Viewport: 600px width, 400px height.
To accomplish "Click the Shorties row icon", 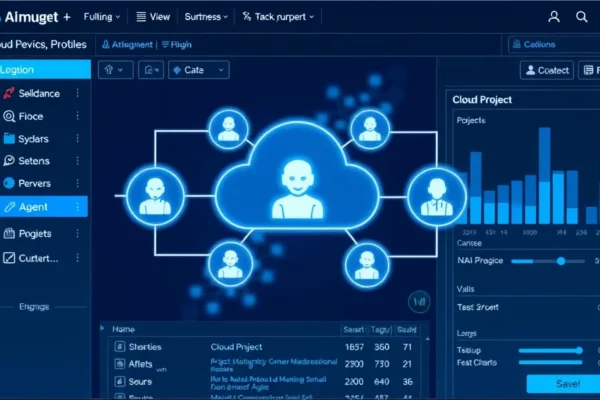I will click(120, 347).
